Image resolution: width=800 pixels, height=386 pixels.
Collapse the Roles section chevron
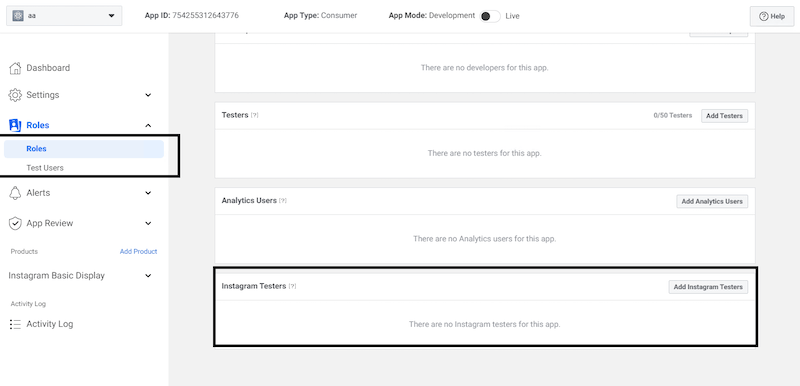(148, 125)
